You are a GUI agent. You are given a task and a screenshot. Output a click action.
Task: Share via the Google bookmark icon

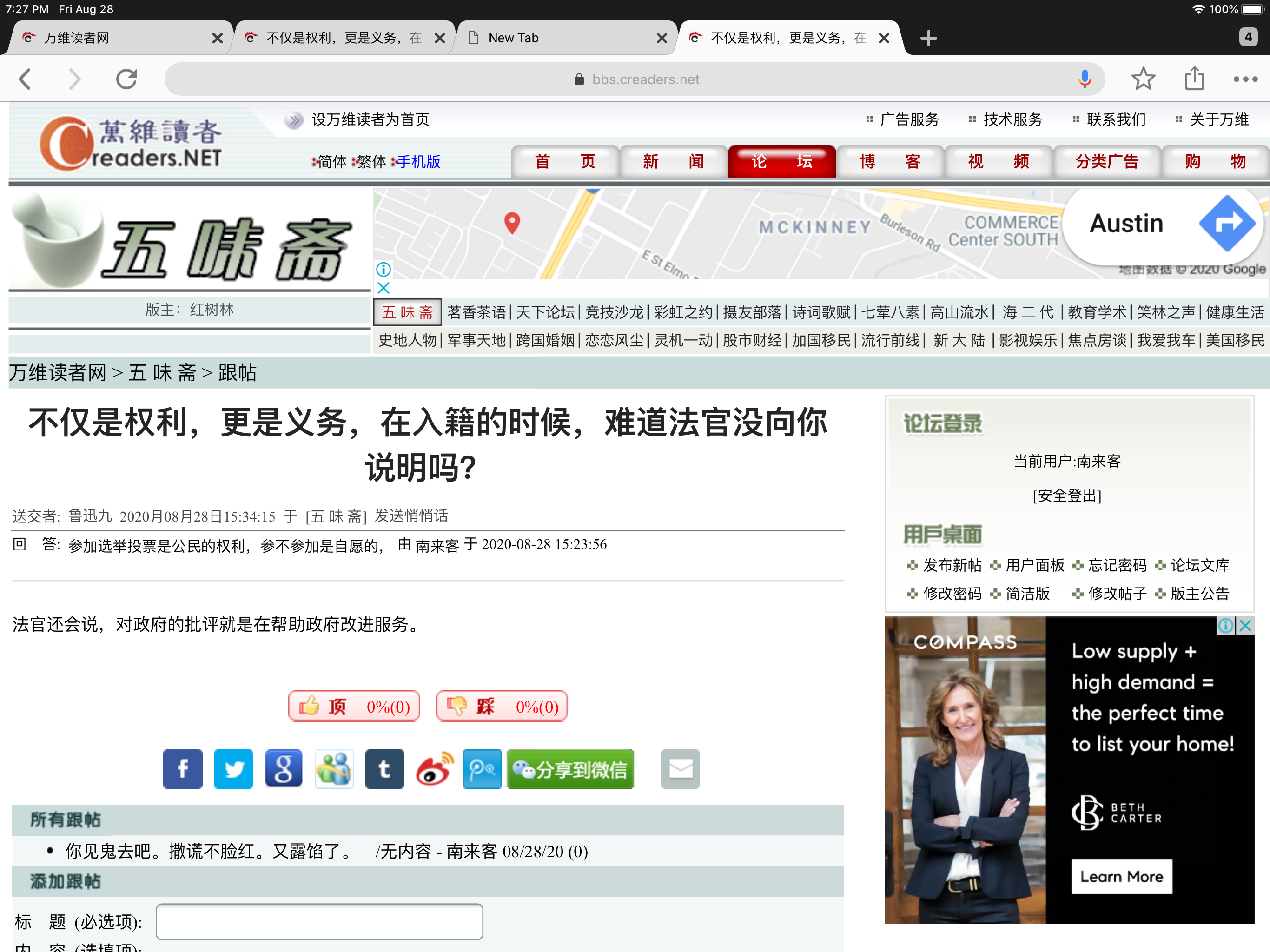pyautogui.click(x=284, y=769)
